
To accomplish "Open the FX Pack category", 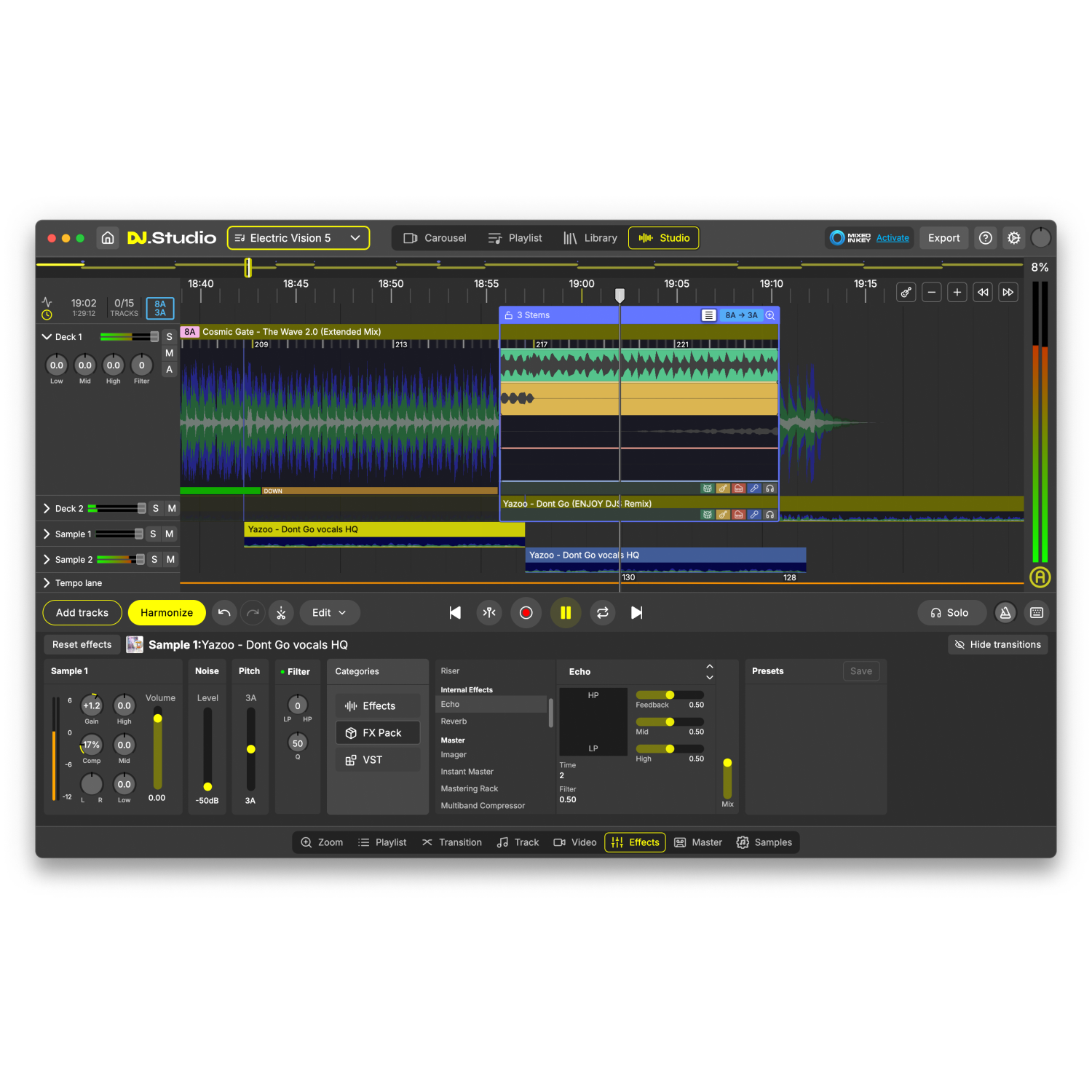I will coord(377,732).
